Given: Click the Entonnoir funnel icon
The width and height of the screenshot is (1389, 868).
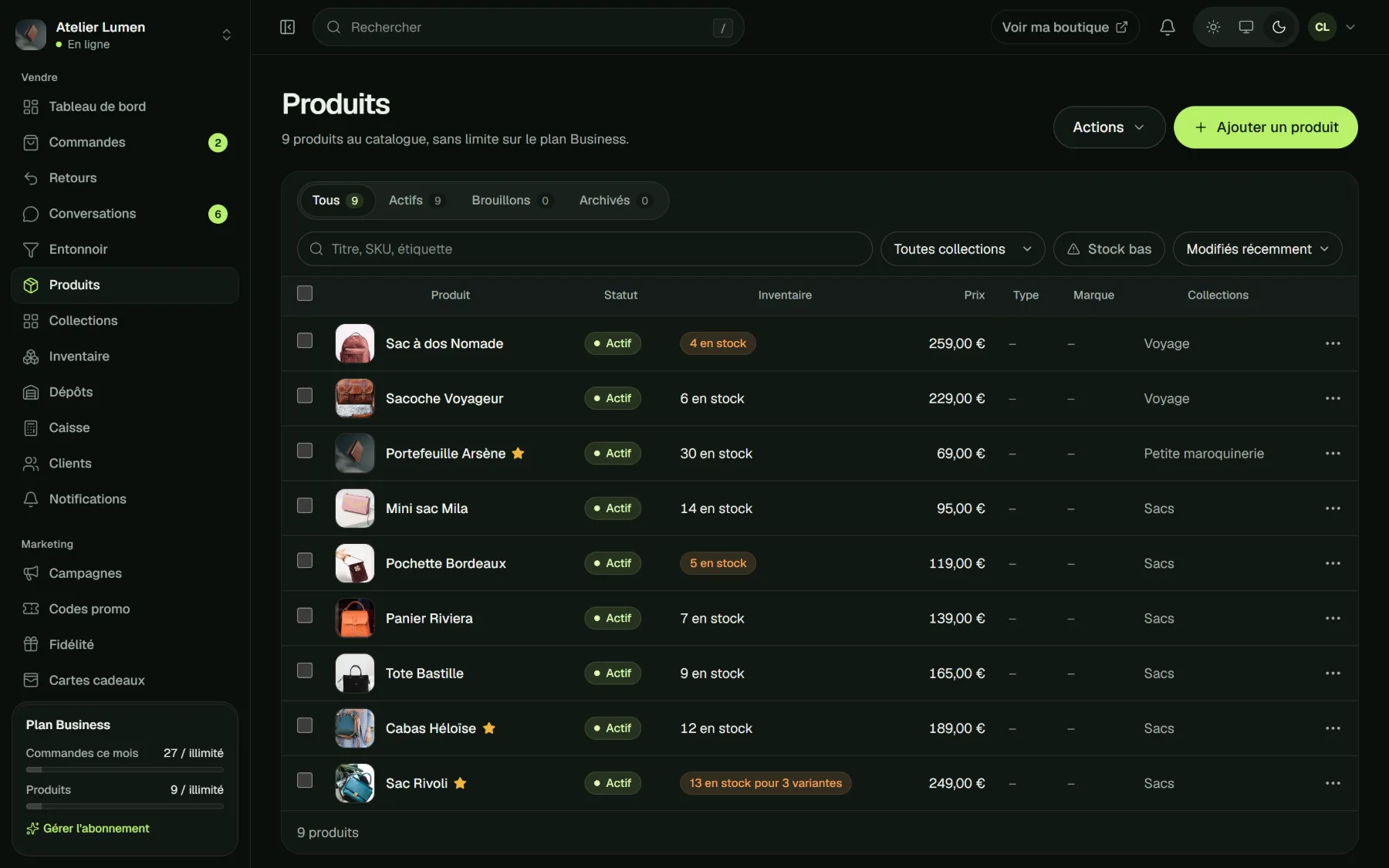Looking at the screenshot, I should click(31, 249).
